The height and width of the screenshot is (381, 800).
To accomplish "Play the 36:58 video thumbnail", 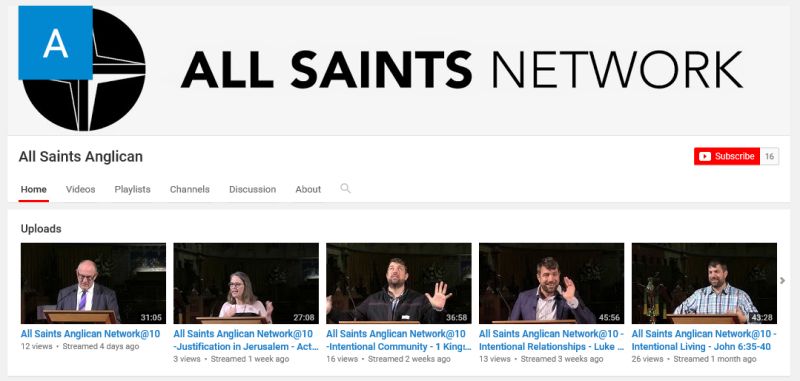I will tap(398, 283).
